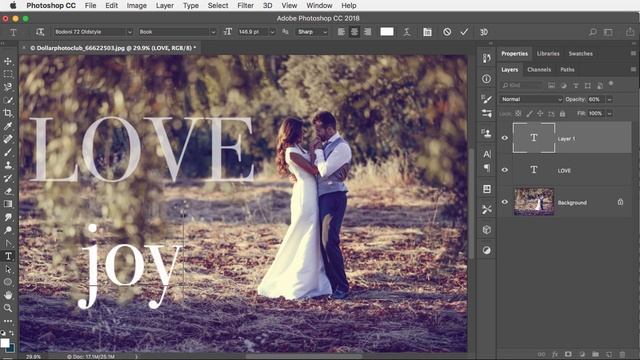Click the background color swatch
640x360 pixels.
coord(11,348)
